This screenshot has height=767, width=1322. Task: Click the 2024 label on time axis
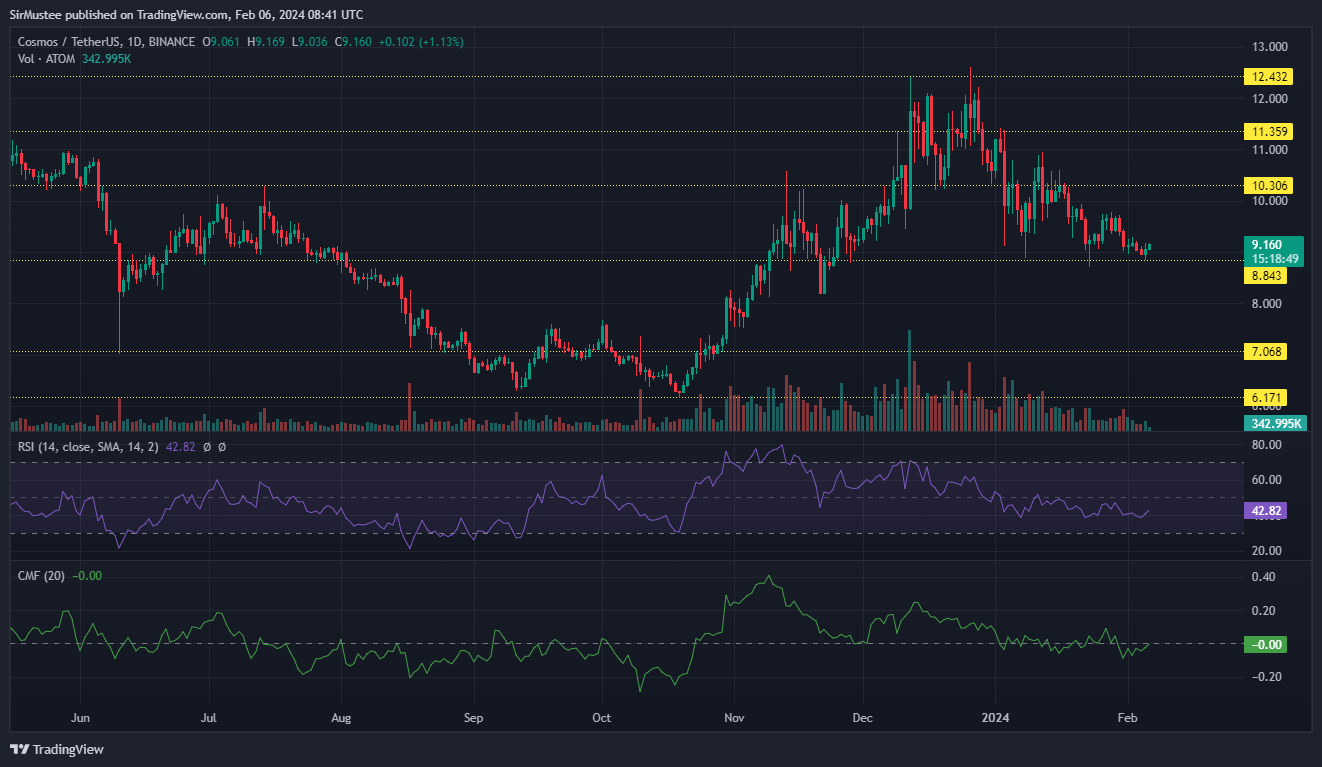(995, 717)
